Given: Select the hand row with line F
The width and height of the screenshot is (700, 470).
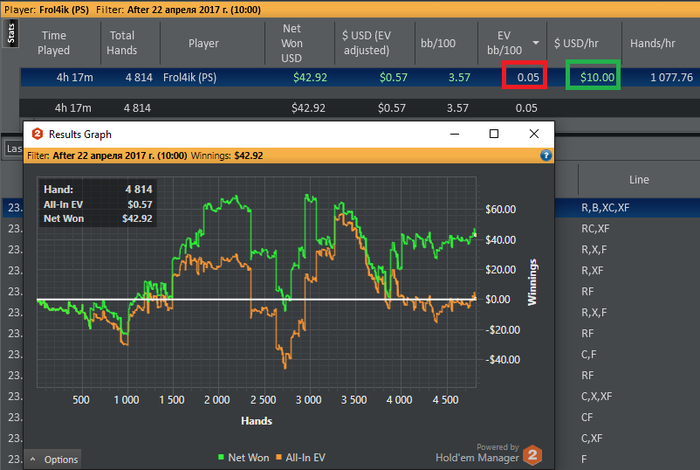Looking at the screenshot, I should 627,459.
